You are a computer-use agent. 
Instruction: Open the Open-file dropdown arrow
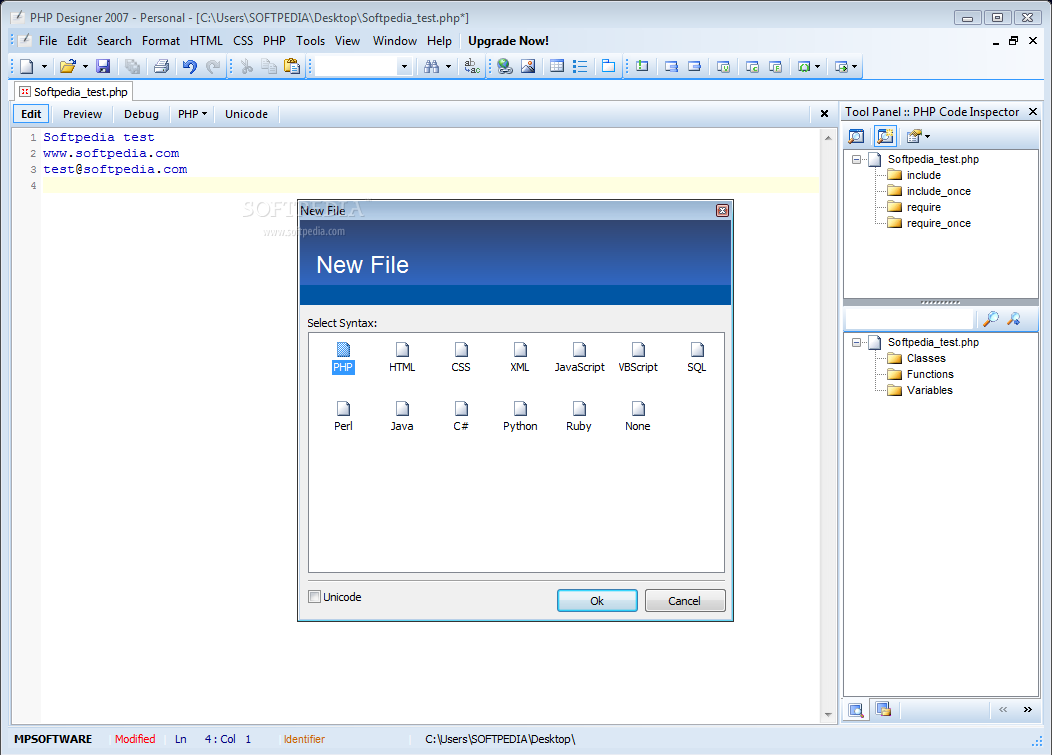coord(85,66)
